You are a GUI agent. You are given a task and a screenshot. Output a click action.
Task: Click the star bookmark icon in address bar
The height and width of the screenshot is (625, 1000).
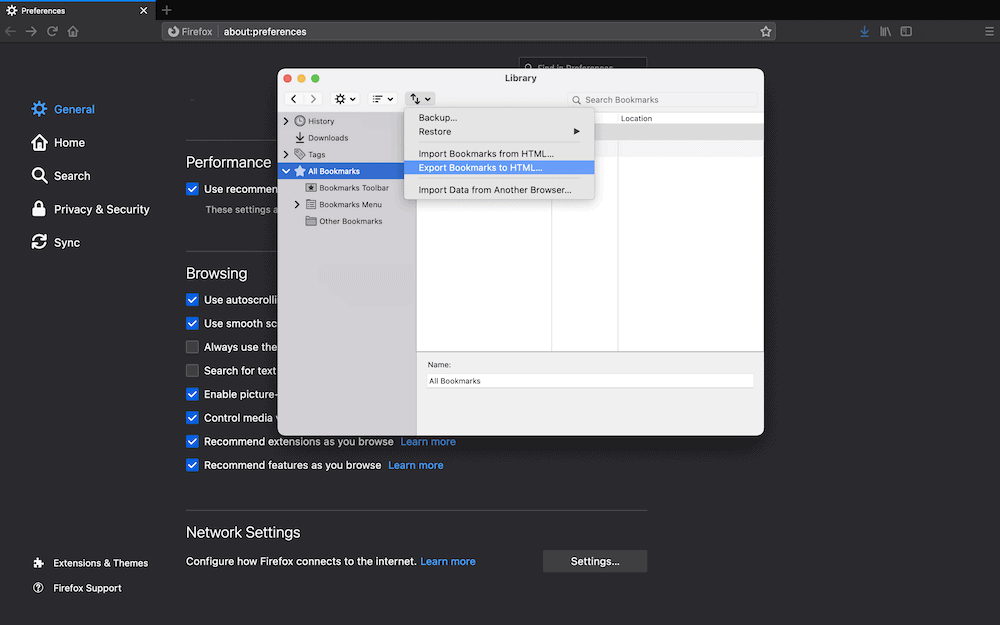766,31
